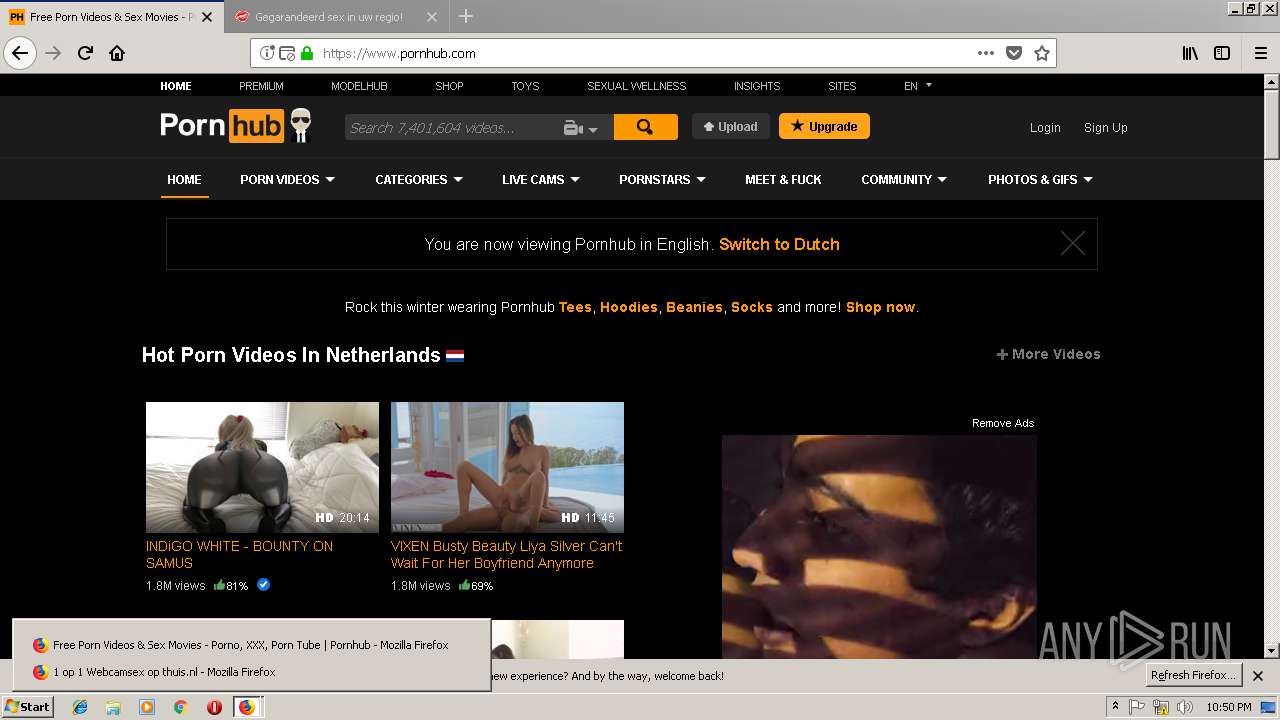
Task: Open INSIGHTS in the top bar
Action: [x=757, y=86]
